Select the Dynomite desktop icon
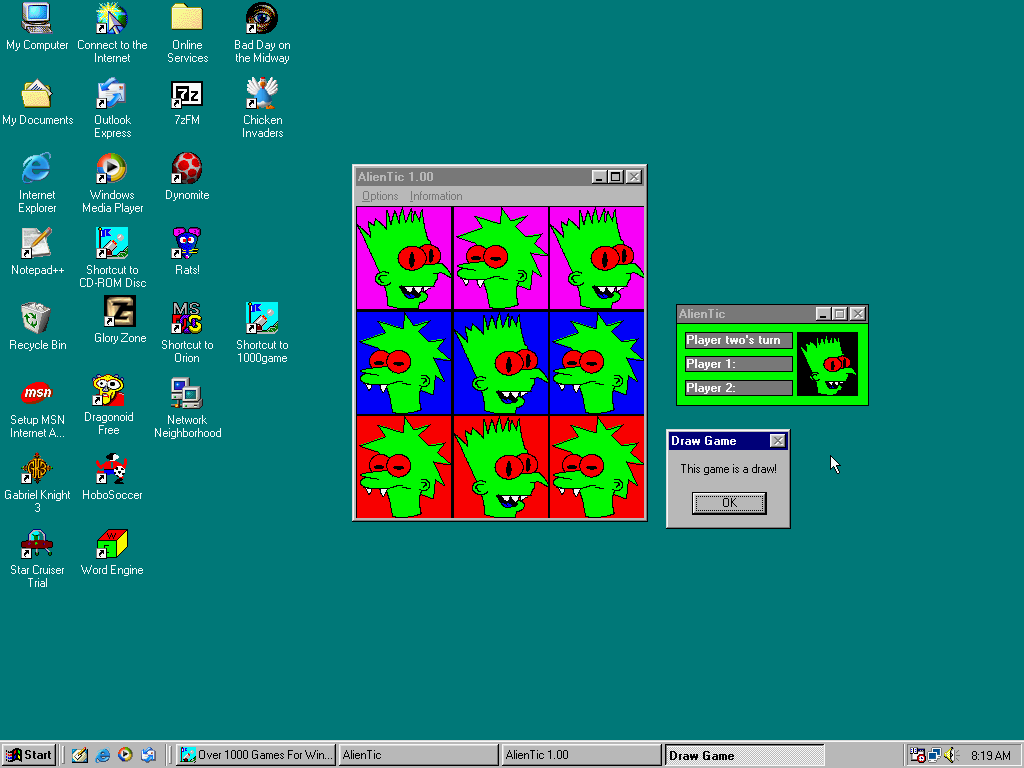Viewport: 1024px width, 768px height. coord(187,169)
